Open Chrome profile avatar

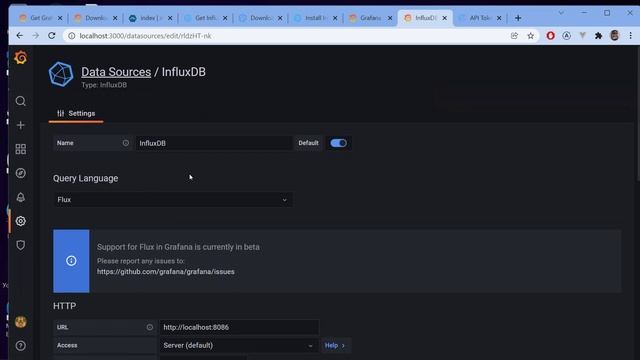click(615, 36)
